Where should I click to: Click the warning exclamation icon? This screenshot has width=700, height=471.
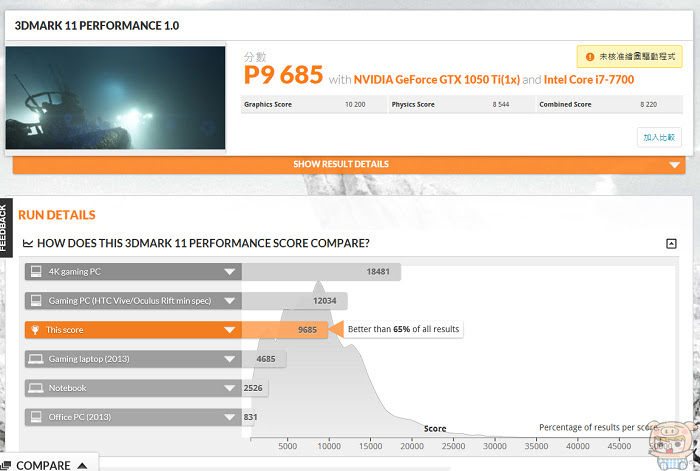pos(590,57)
